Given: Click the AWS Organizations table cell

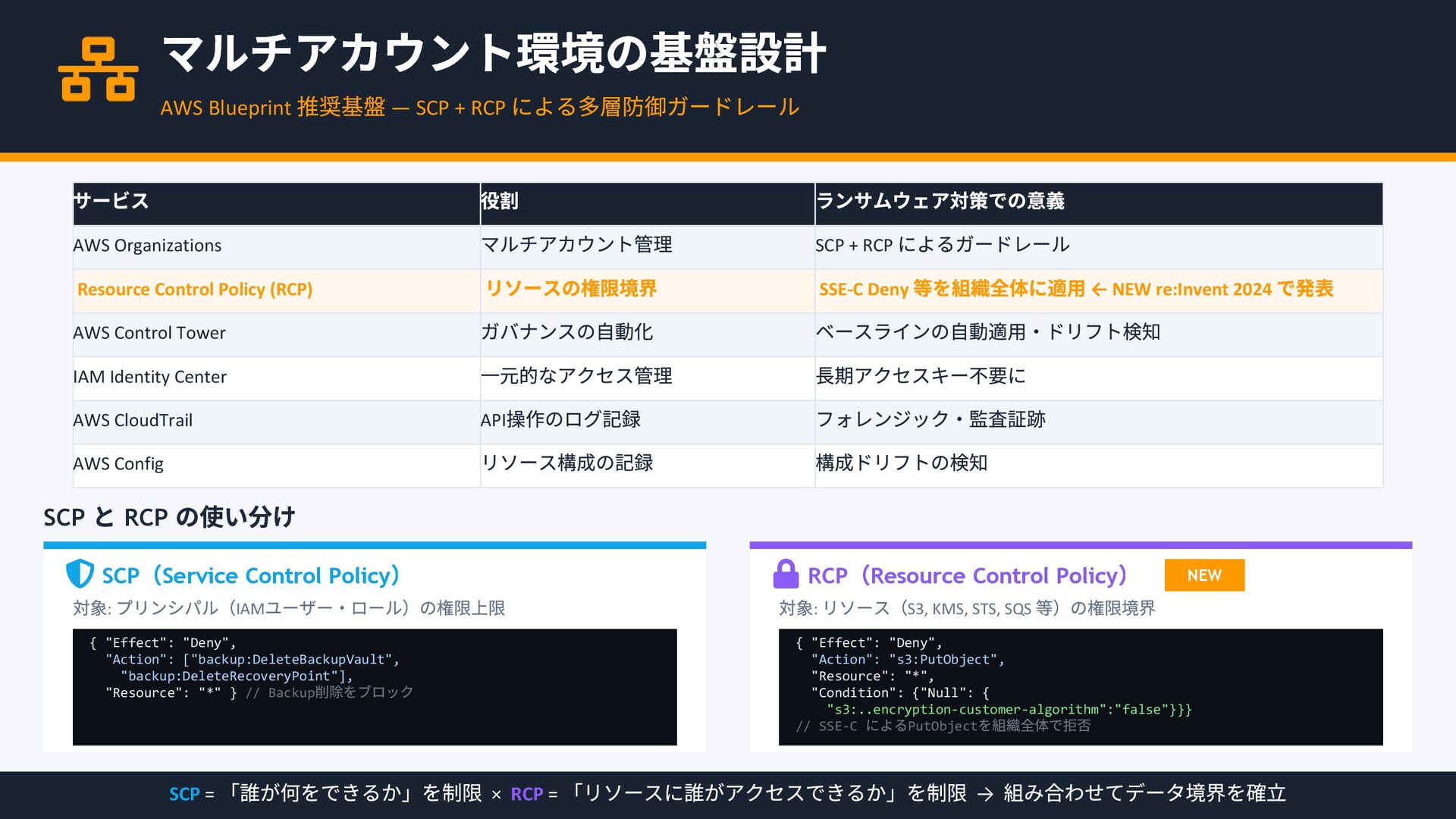Looking at the screenshot, I should pos(276,246).
